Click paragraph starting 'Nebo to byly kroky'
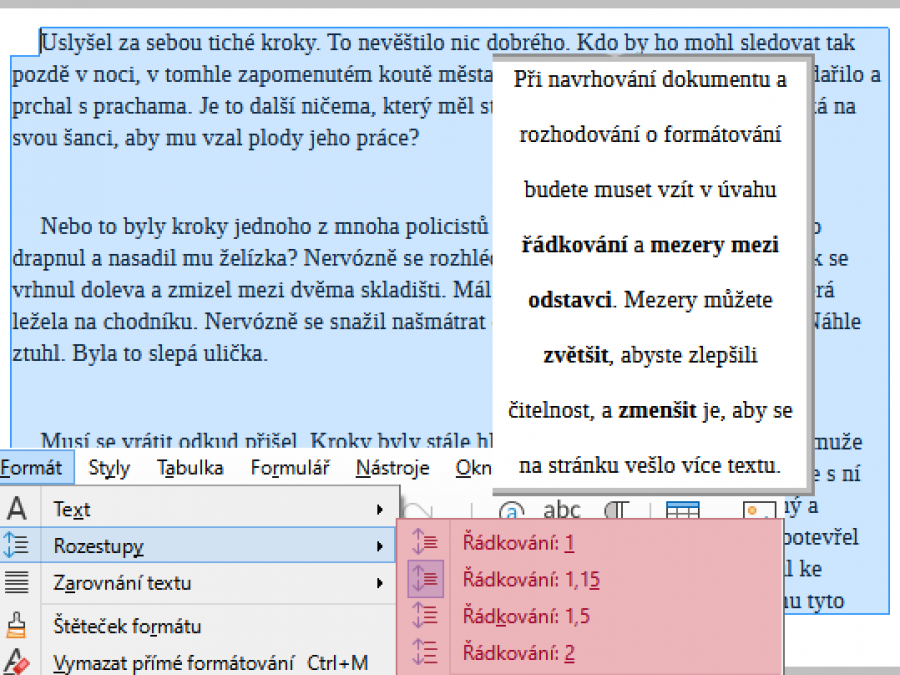Screen dimensions: 900x675 253,289
